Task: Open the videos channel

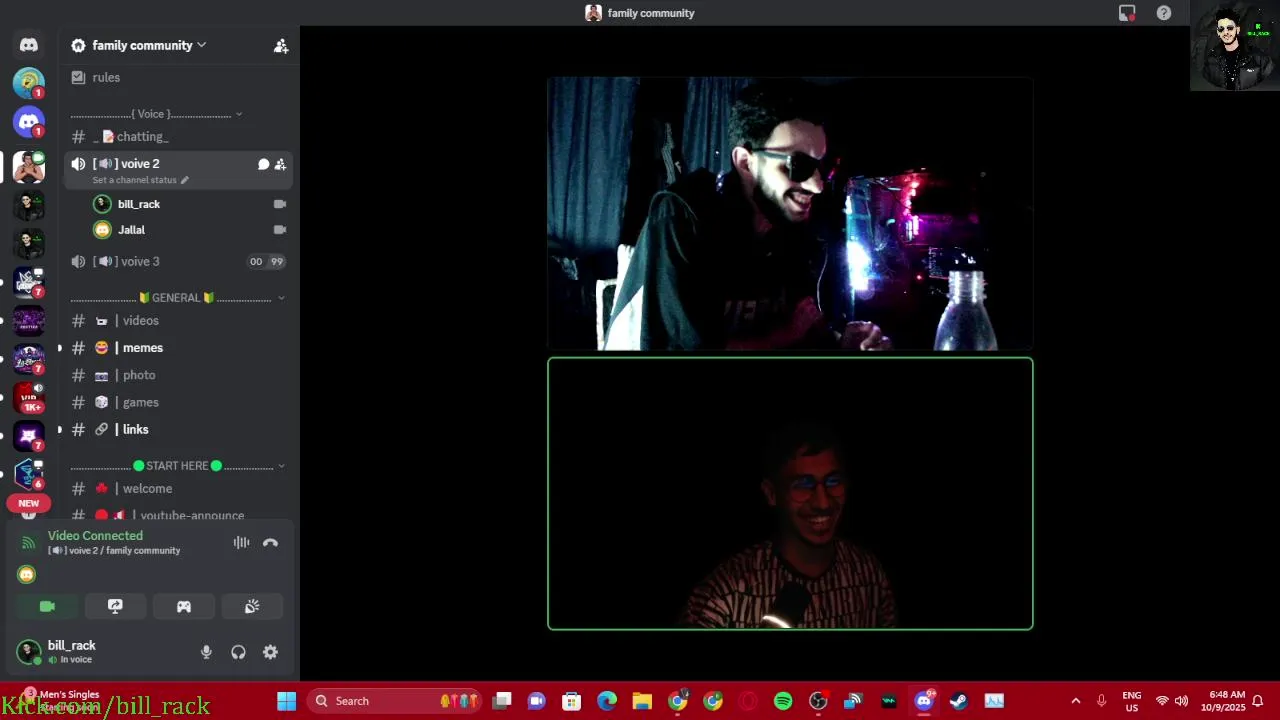Action: [x=140, y=321]
